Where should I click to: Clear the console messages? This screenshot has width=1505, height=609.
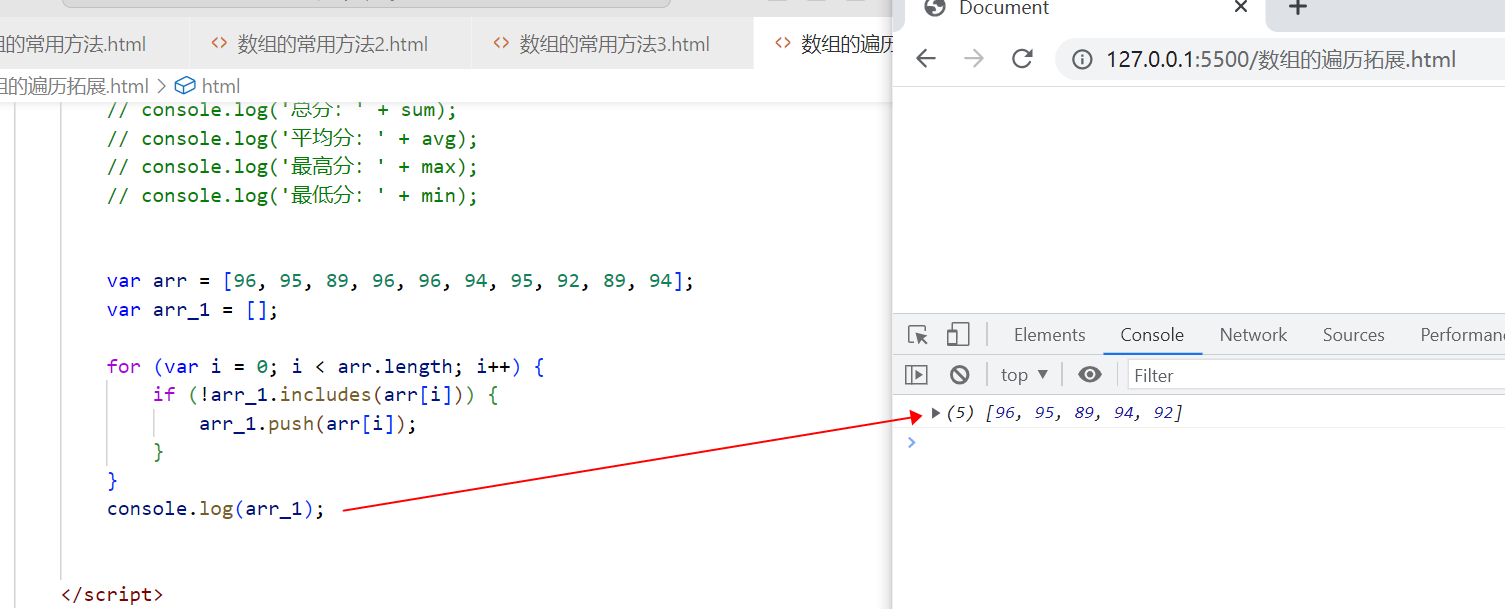coord(959,374)
